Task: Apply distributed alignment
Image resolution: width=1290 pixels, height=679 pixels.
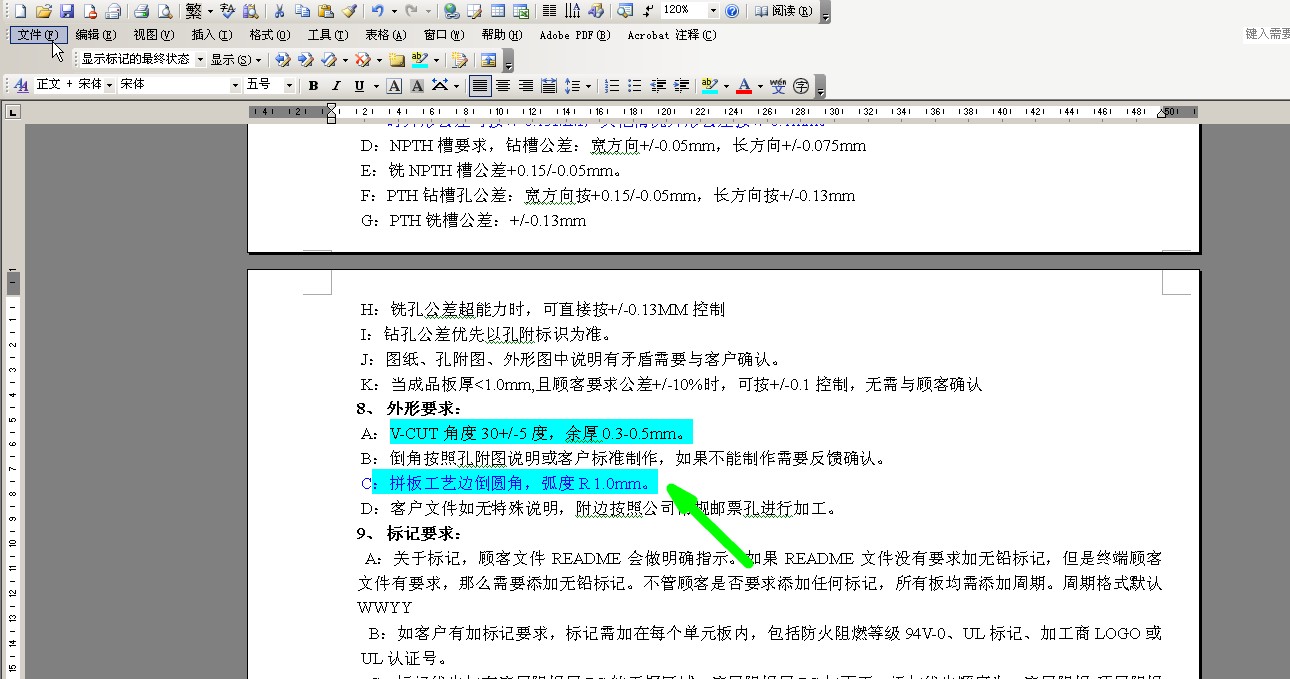Action: pos(548,86)
